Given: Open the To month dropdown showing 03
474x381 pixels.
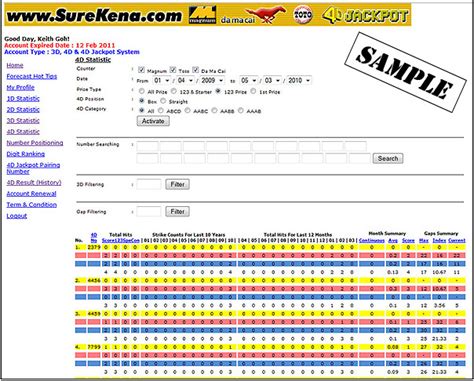Looking at the screenshot, I should 272,80.
